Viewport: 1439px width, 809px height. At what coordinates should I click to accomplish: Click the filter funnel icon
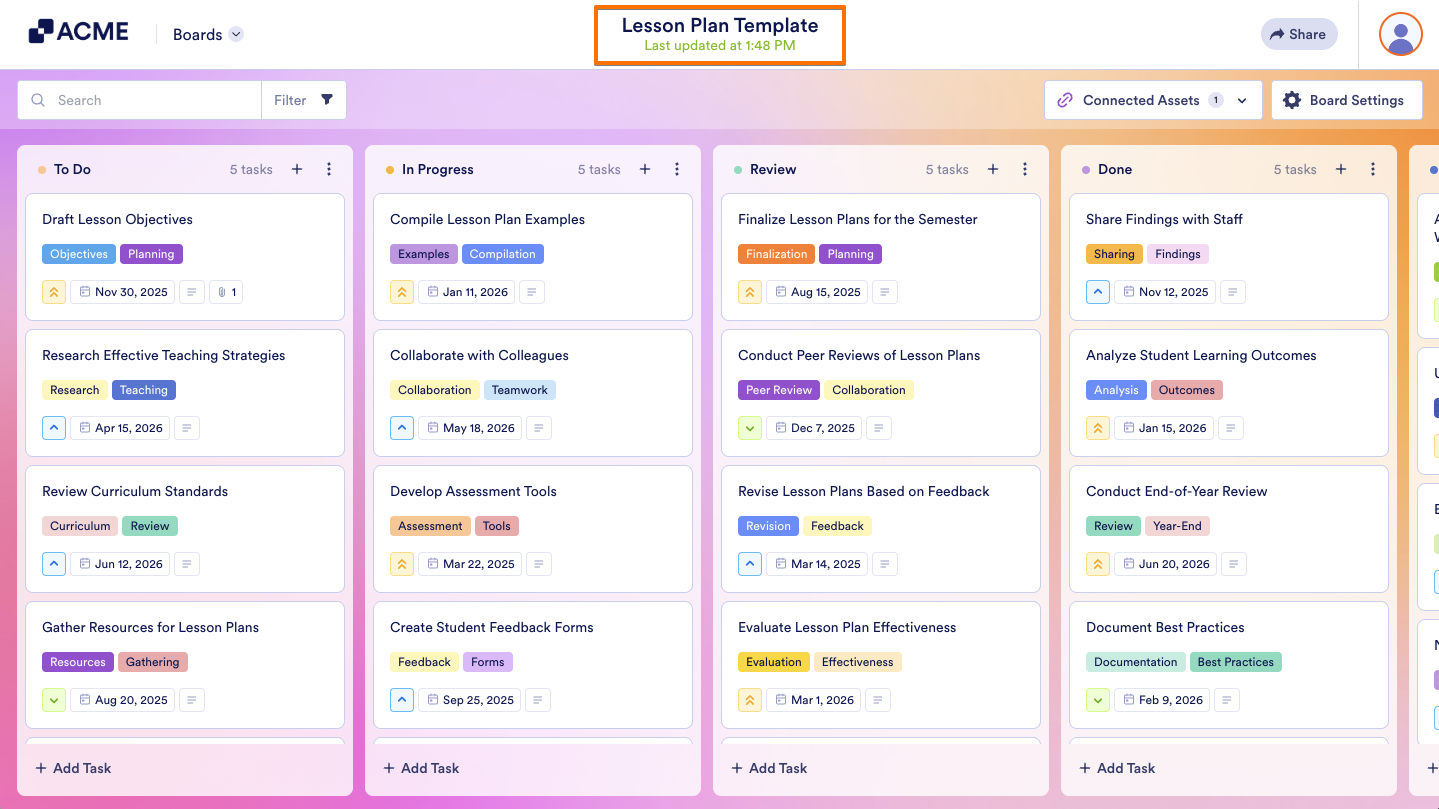point(327,100)
